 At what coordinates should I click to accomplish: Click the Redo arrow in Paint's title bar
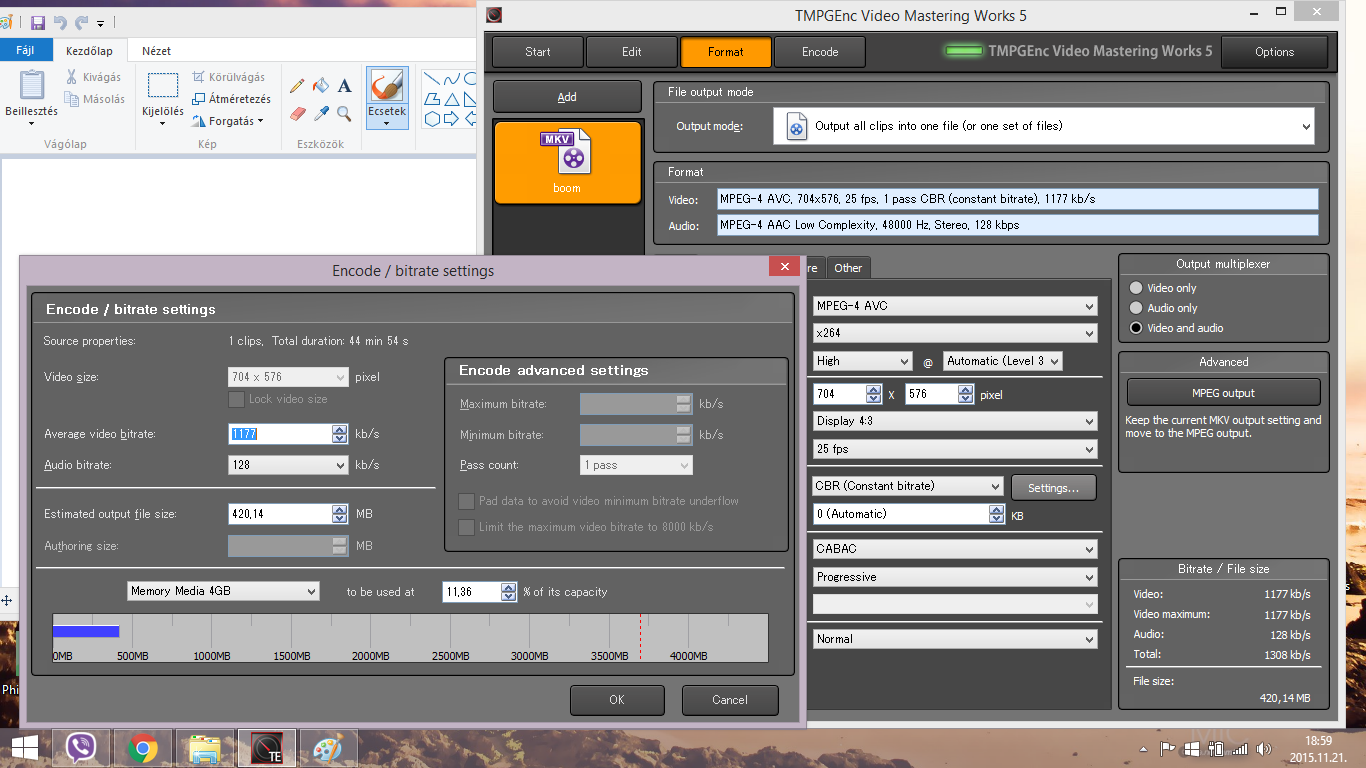(81, 22)
